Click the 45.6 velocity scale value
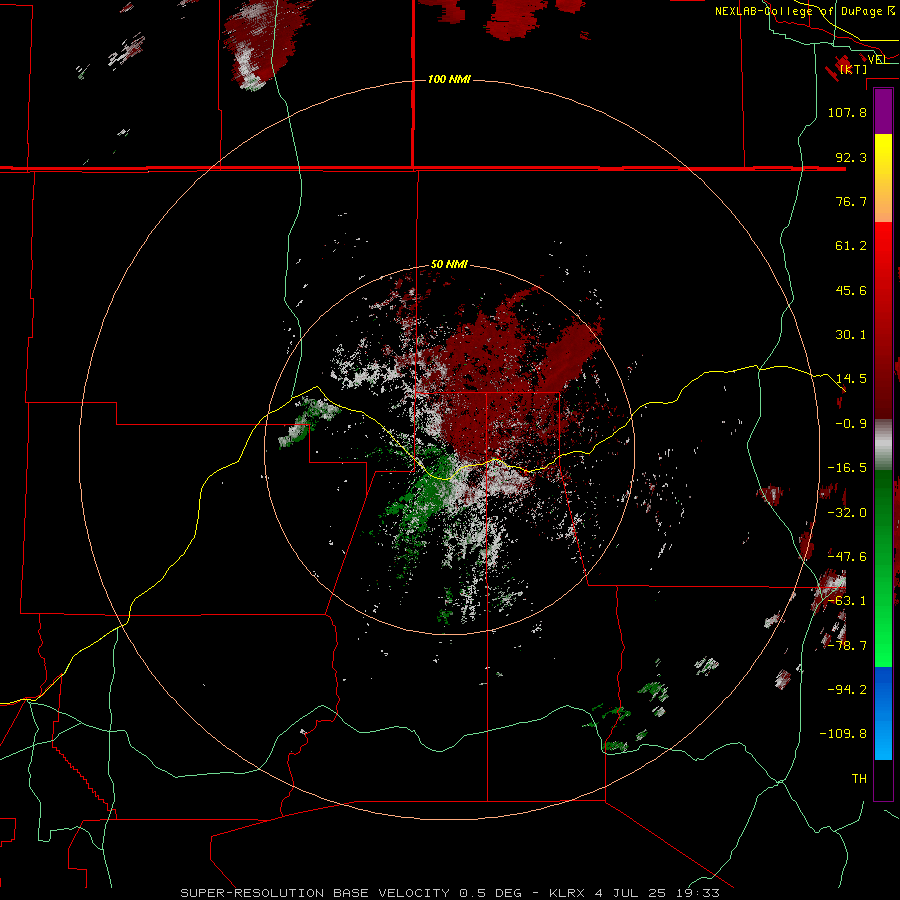Viewport: 900px width, 900px height. pyautogui.click(x=851, y=290)
